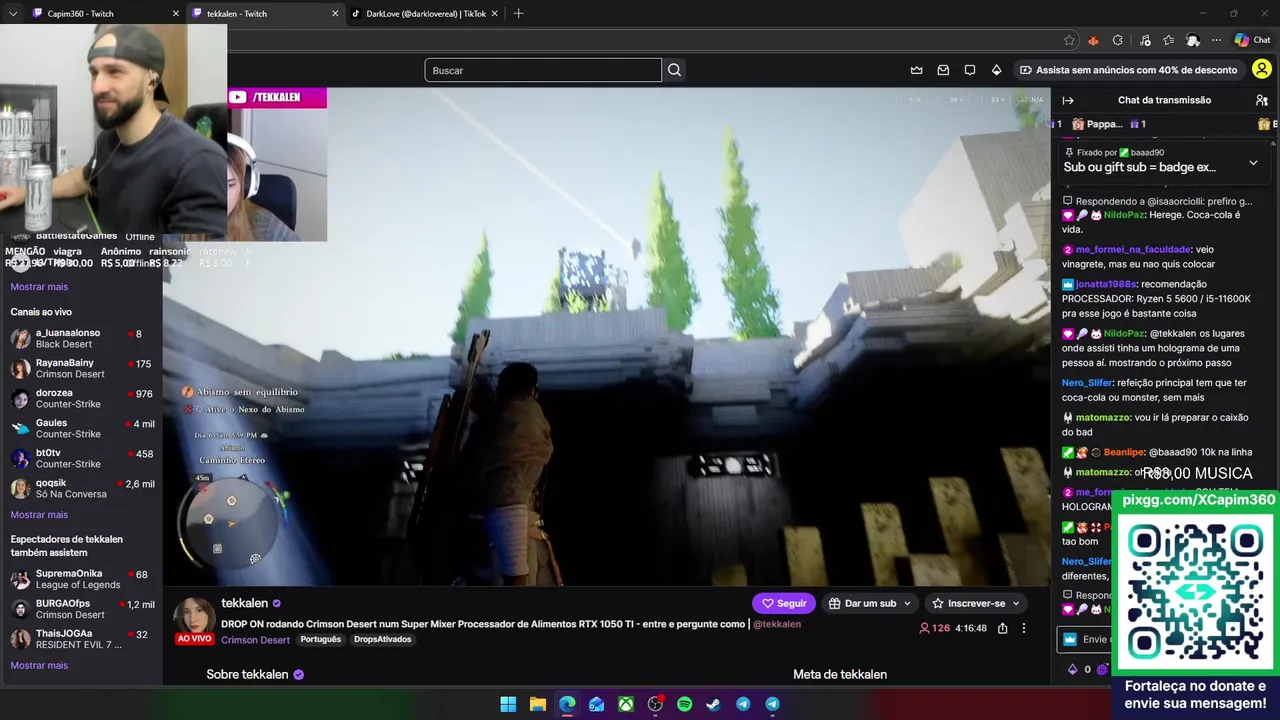1280x720 pixels.
Task: Open the stream options three-dot menu
Action: click(1023, 628)
